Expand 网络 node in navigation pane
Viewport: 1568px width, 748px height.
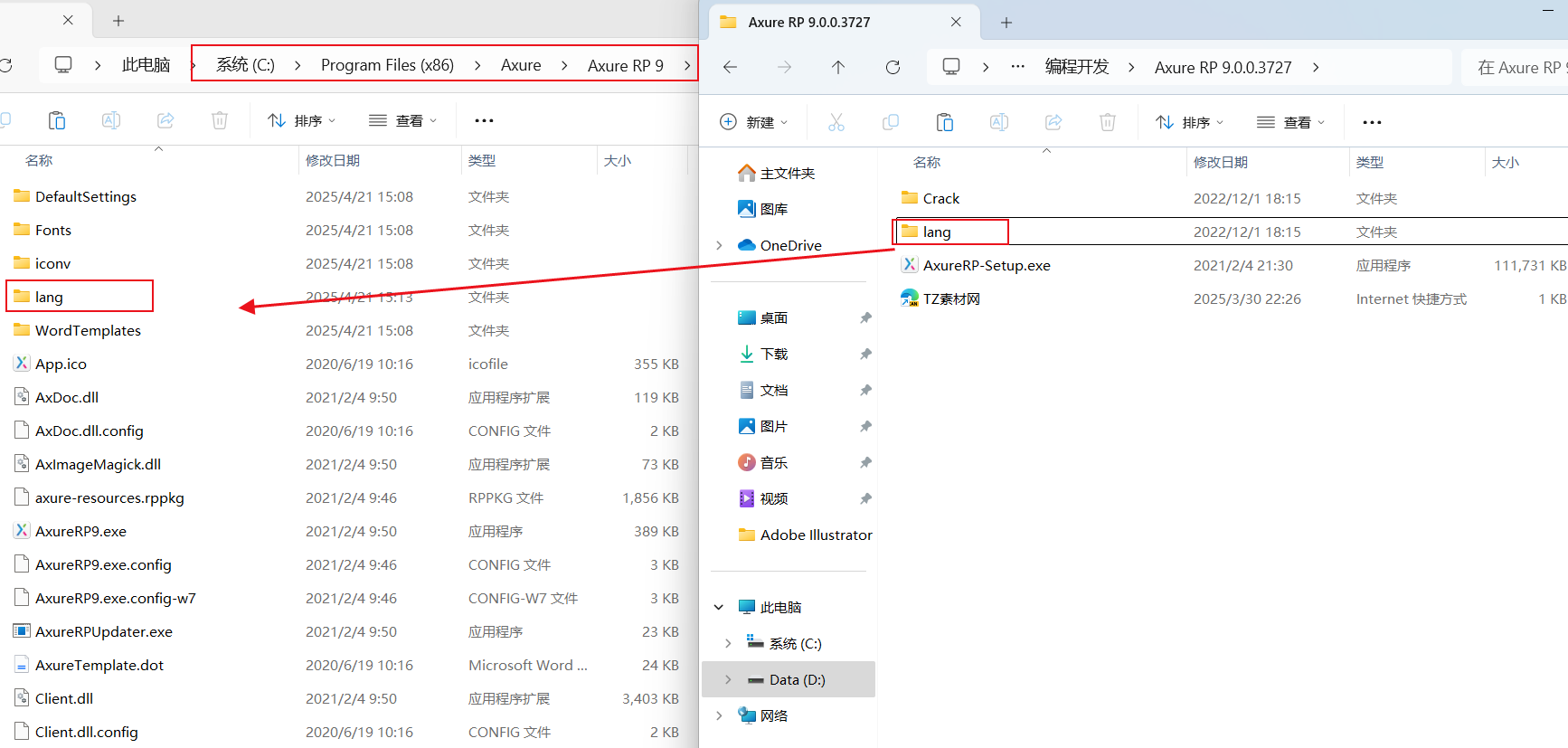(x=719, y=715)
